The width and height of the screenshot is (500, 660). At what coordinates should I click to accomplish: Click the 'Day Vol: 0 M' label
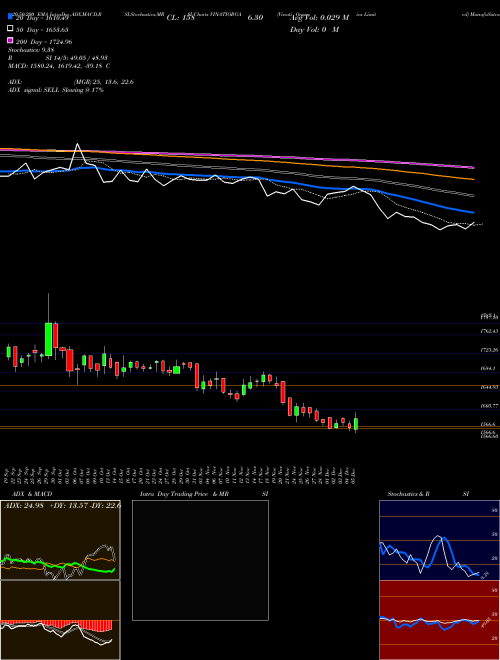[314, 30]
